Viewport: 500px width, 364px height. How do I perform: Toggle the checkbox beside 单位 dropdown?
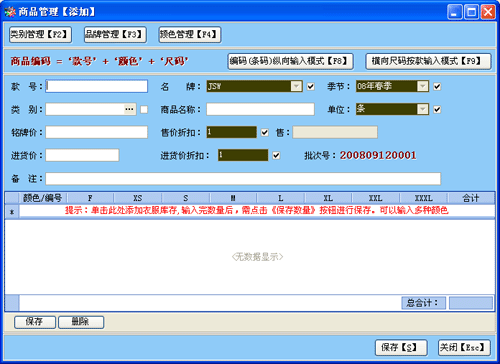click(x=437, y=109)
